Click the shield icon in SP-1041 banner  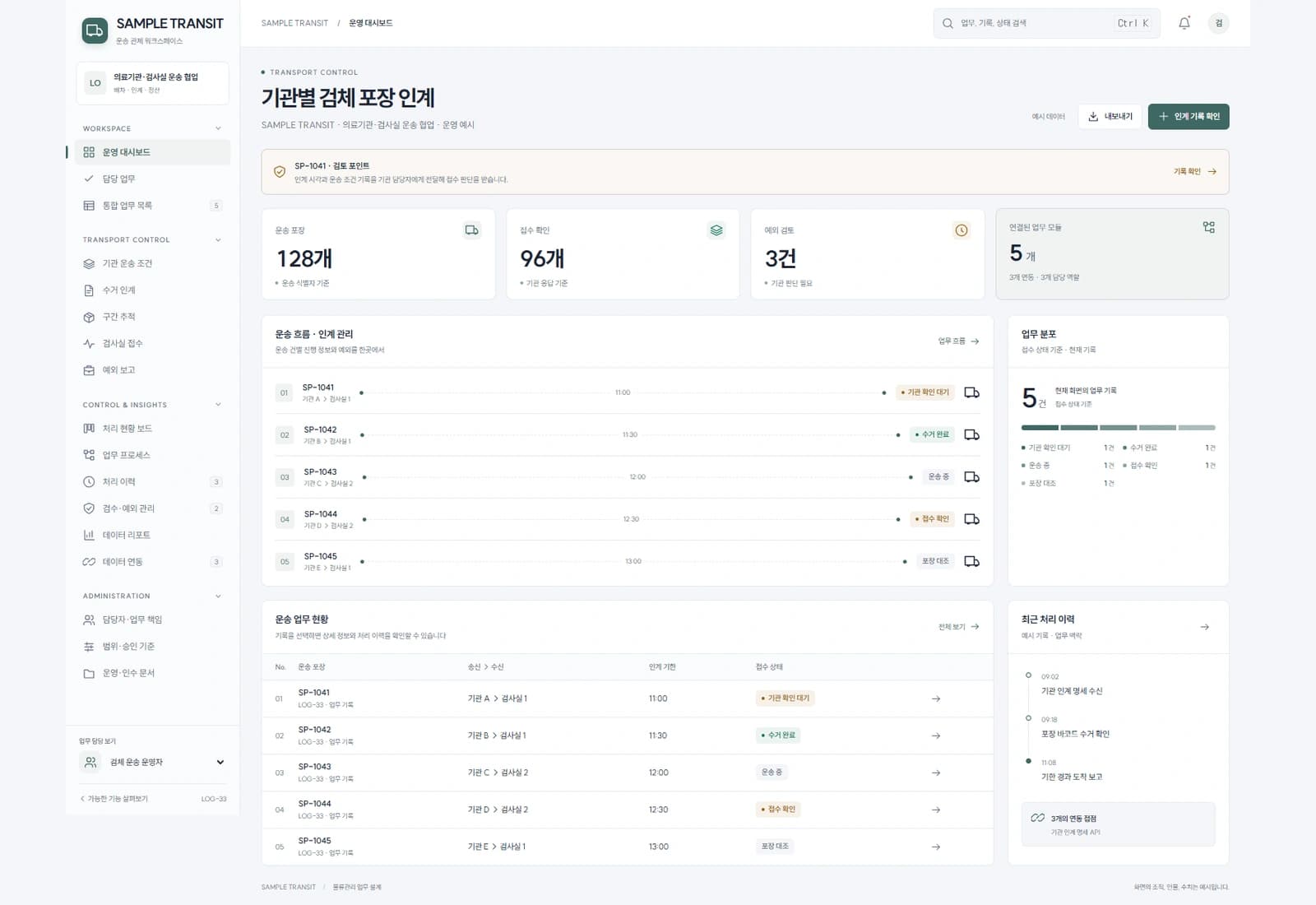pos(280,172)
